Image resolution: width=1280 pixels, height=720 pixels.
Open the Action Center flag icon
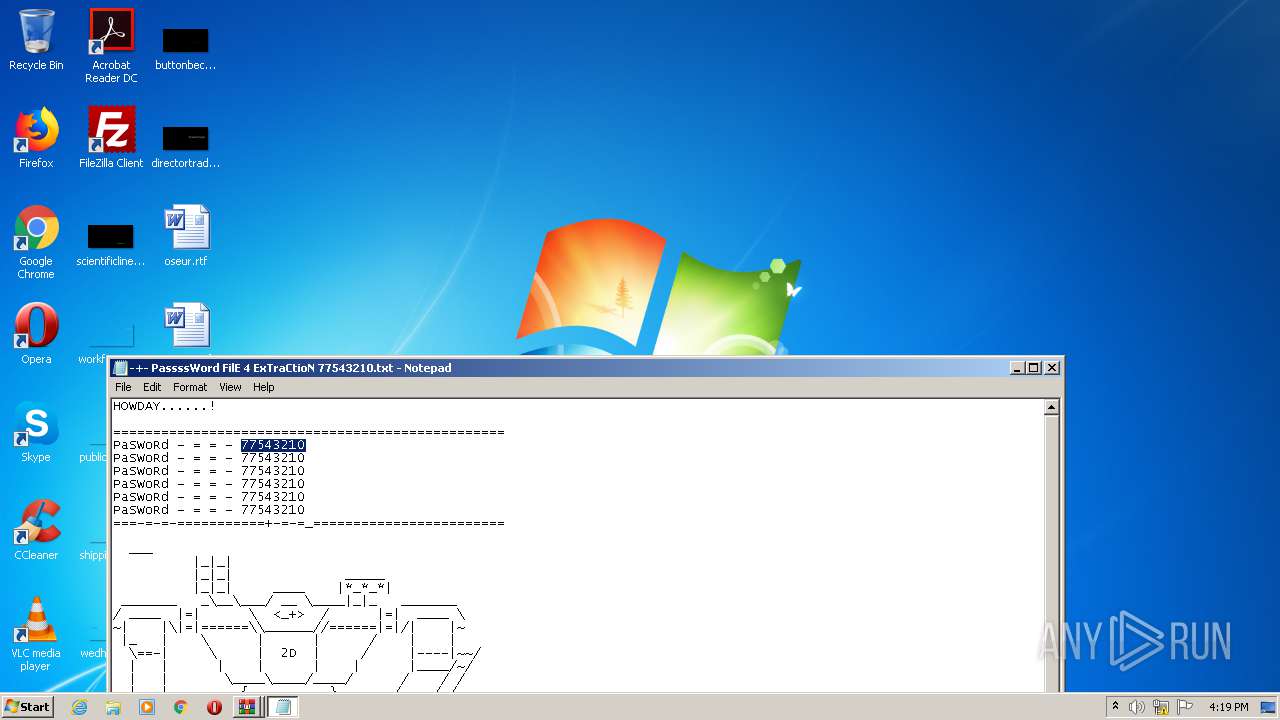point(1185,707)
